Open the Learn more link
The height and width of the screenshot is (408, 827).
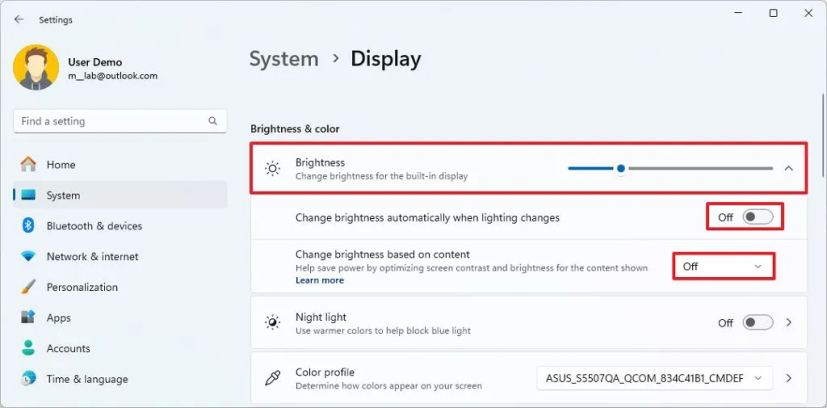click(x=320, y=280)
